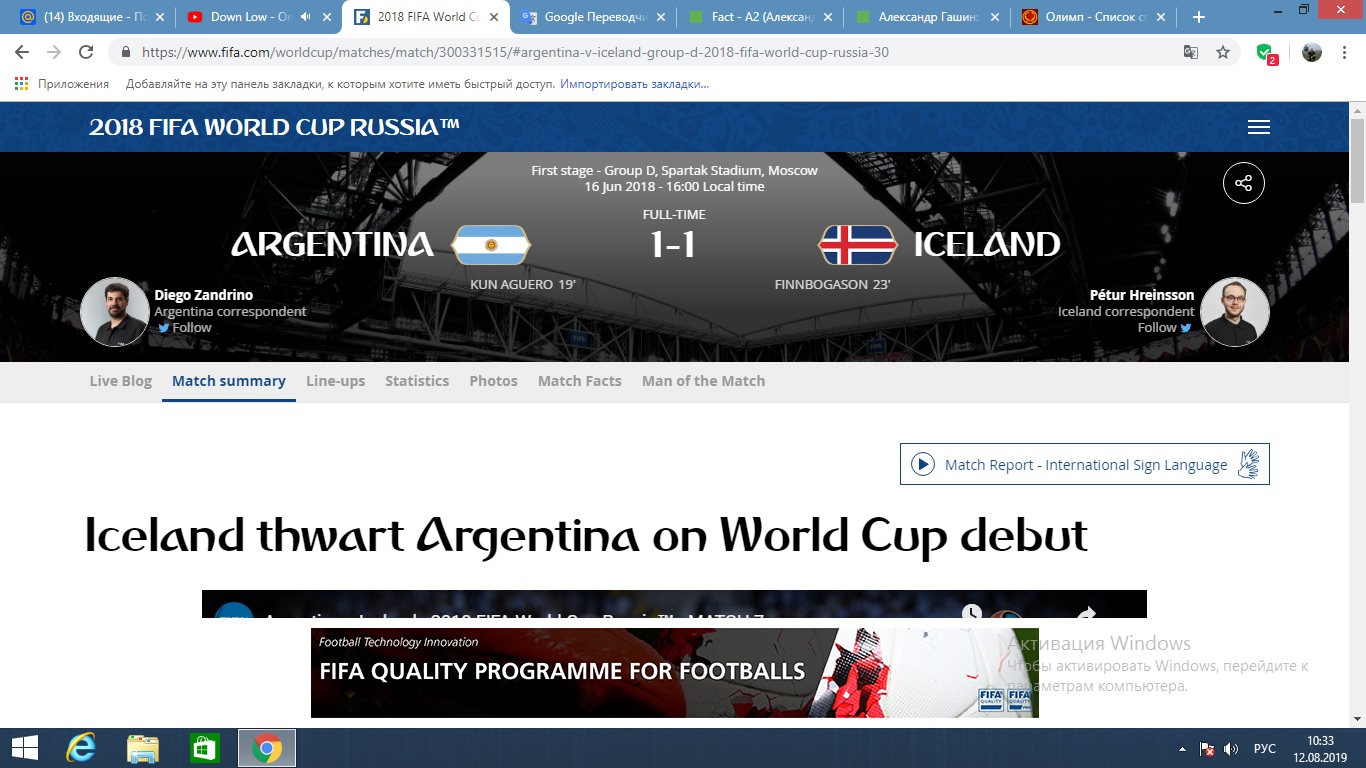The image size is (1366, 768).
Task: Click the Chrome taskbar icon
Action: (266, 748)
